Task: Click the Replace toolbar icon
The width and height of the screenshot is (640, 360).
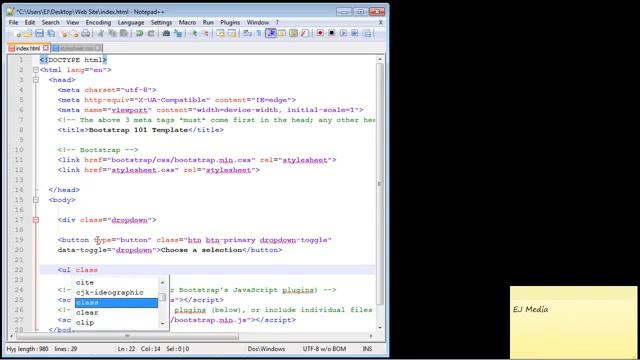Action: pyautogui.click(x=178, y=33)
